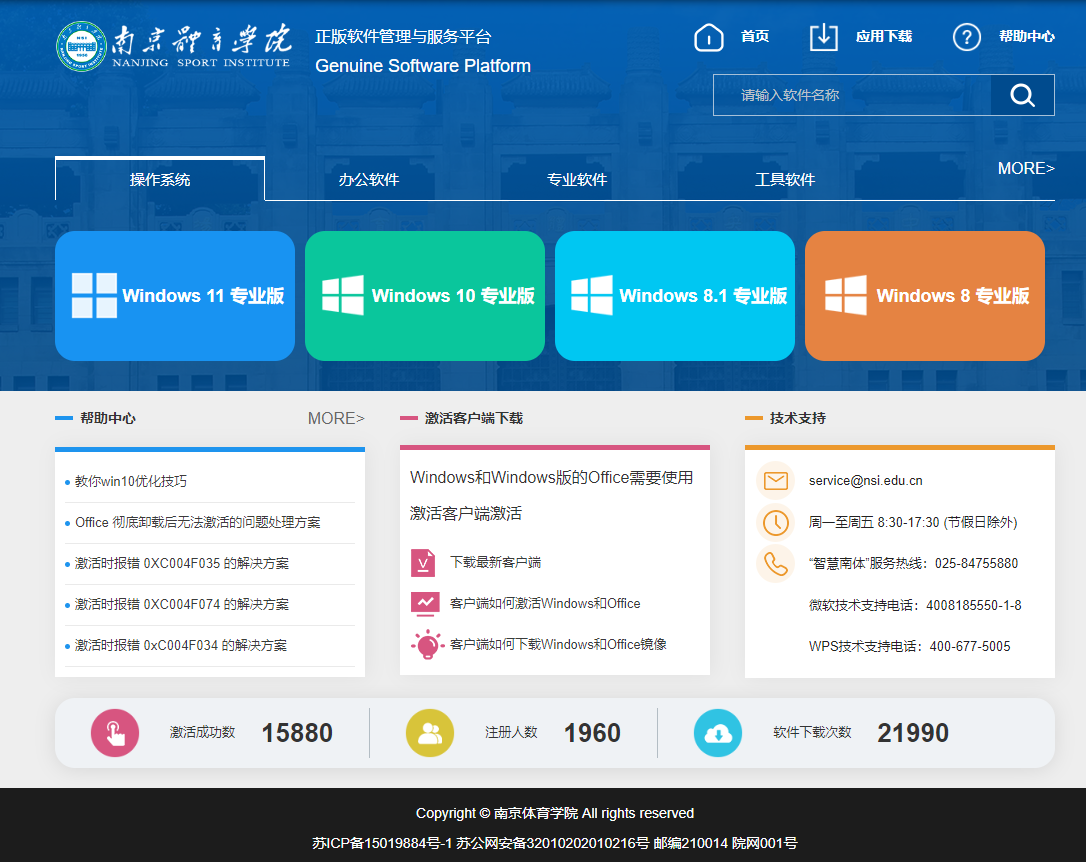Image resolution: width=1086 pixels, height=862 pixels.
Task: Click the download latest client document icon
Action: coord(423,563)
